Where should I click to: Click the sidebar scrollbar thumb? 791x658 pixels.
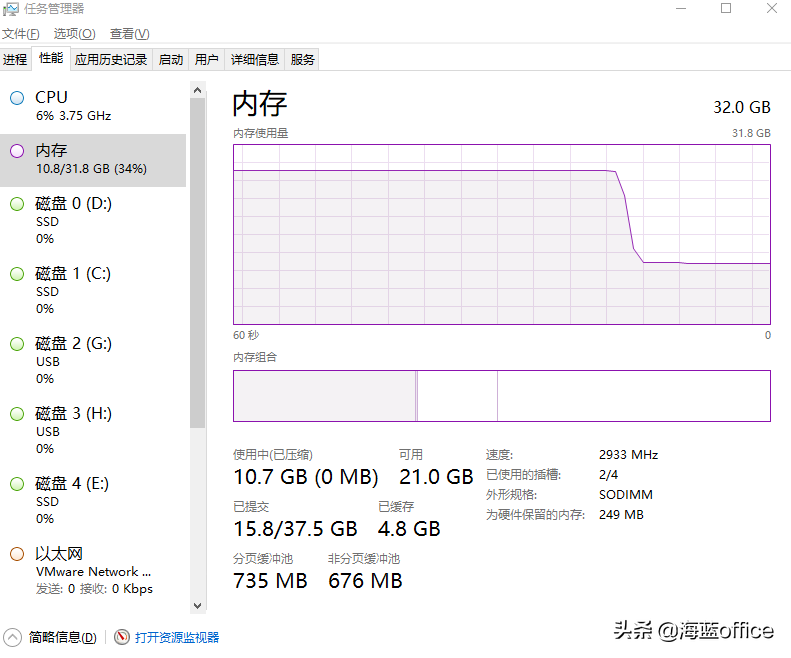(x=198, y=263)
